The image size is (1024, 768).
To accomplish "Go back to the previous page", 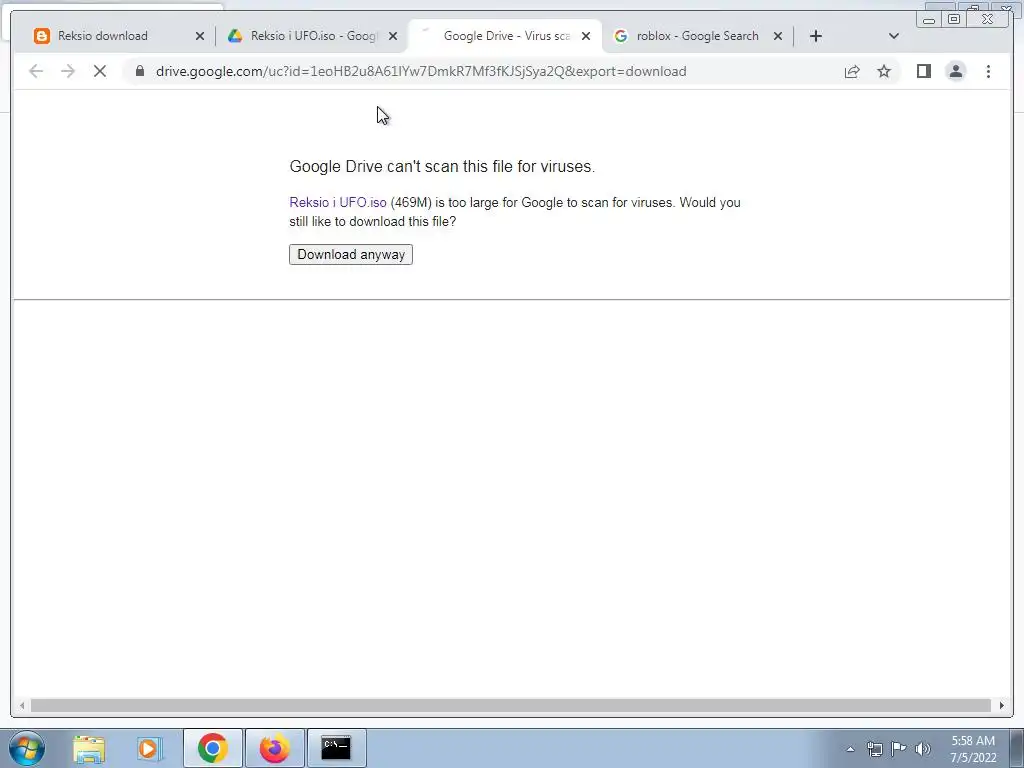I will (36, 71).
